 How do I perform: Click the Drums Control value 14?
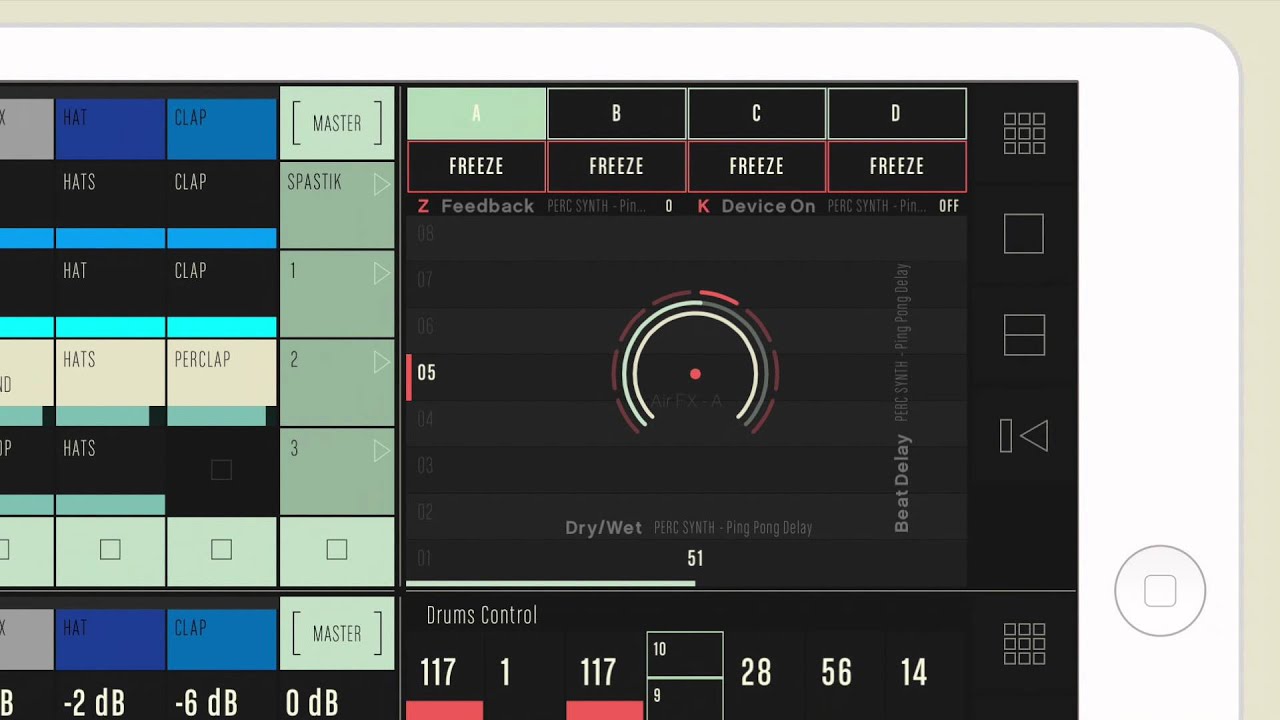coord(914,673)
